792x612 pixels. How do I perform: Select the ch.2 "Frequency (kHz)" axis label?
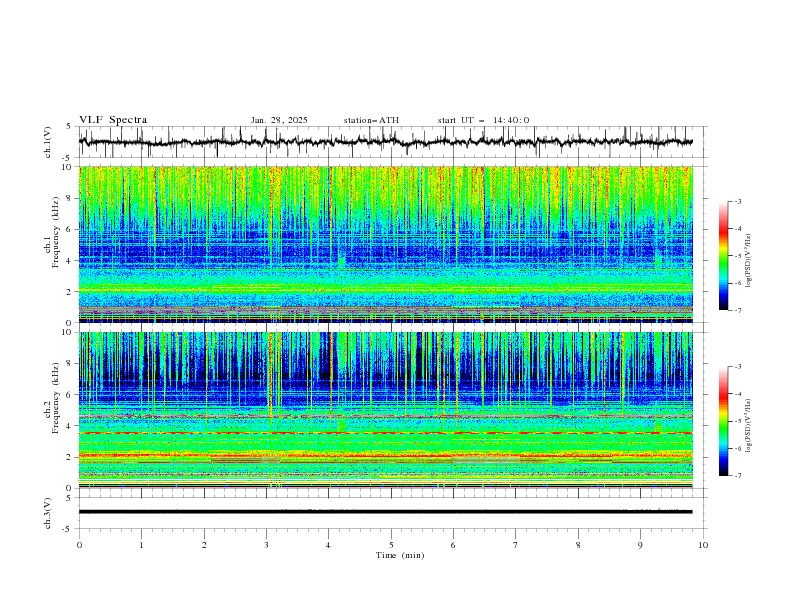56,397
